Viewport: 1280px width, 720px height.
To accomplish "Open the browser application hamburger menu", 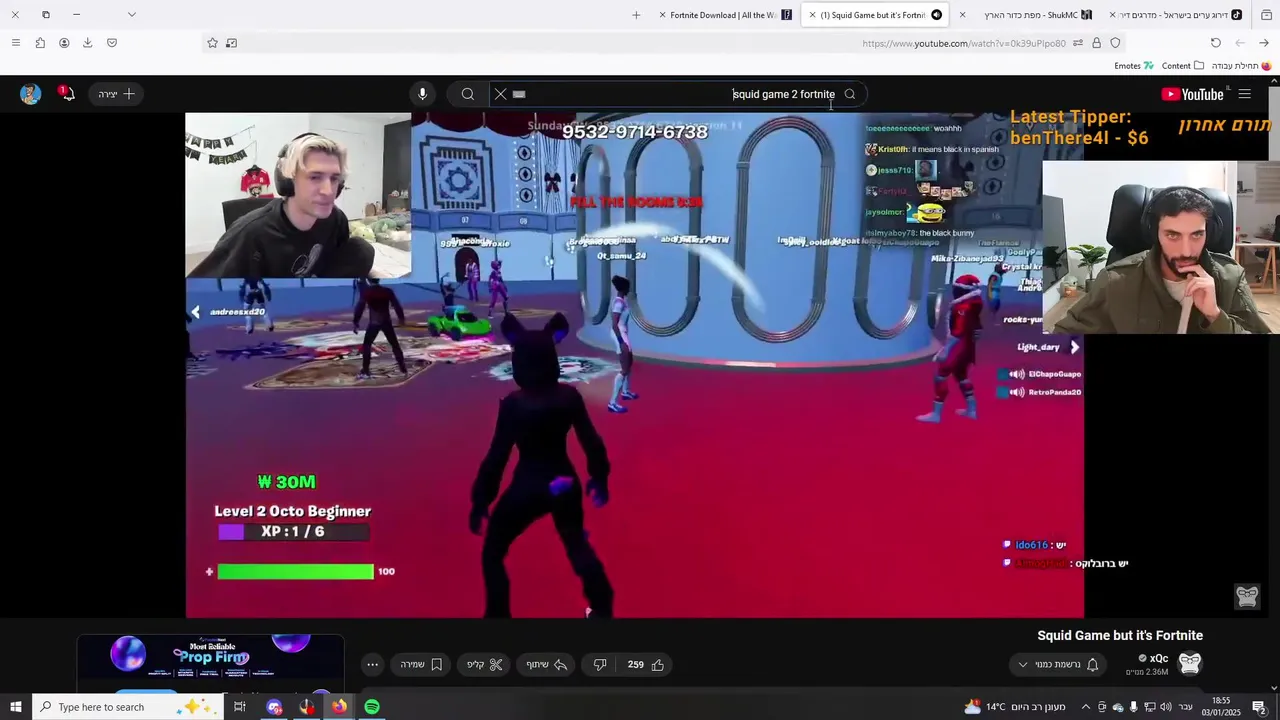I will pyautogui.click(x=16, y=43).
